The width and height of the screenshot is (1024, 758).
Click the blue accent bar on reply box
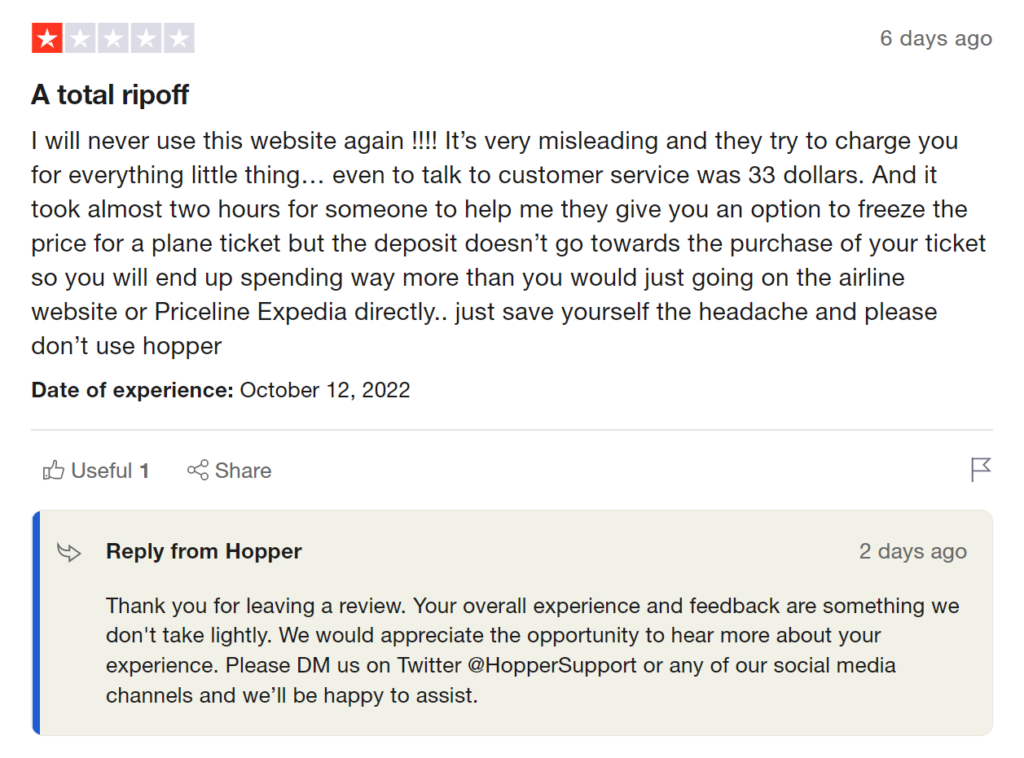[x=36, y=623]
